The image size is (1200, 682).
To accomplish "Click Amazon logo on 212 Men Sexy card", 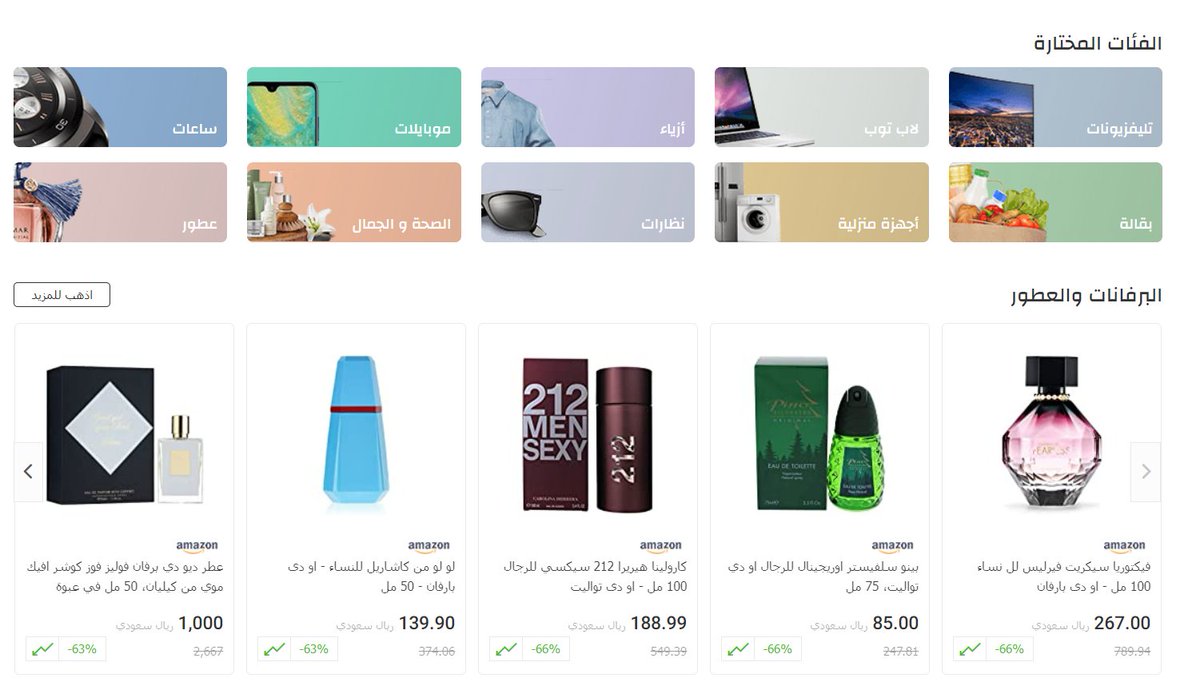I will pyautogui.click(x=661, y=546).
